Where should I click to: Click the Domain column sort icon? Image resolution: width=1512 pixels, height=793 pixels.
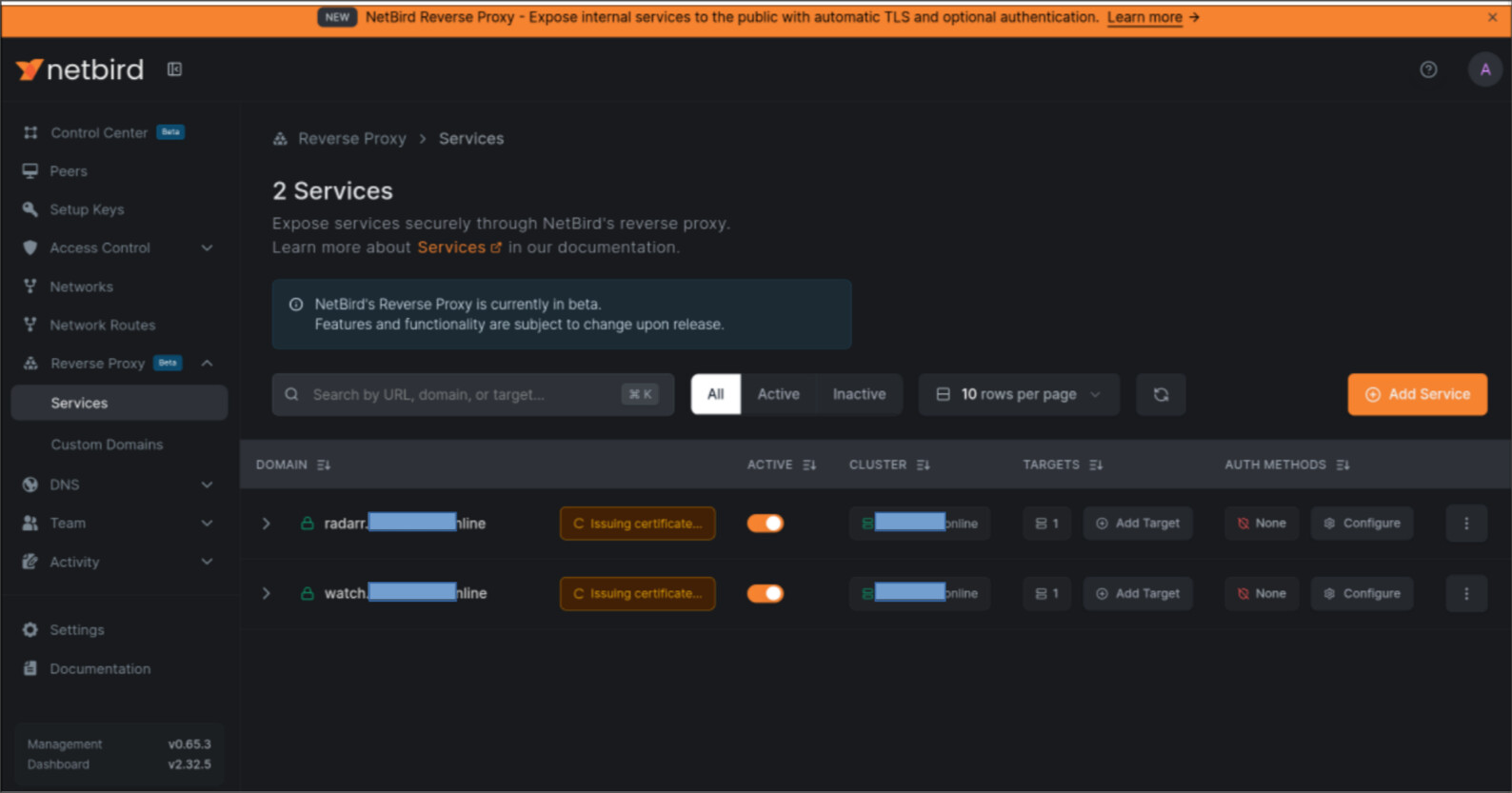click(324, 466)
